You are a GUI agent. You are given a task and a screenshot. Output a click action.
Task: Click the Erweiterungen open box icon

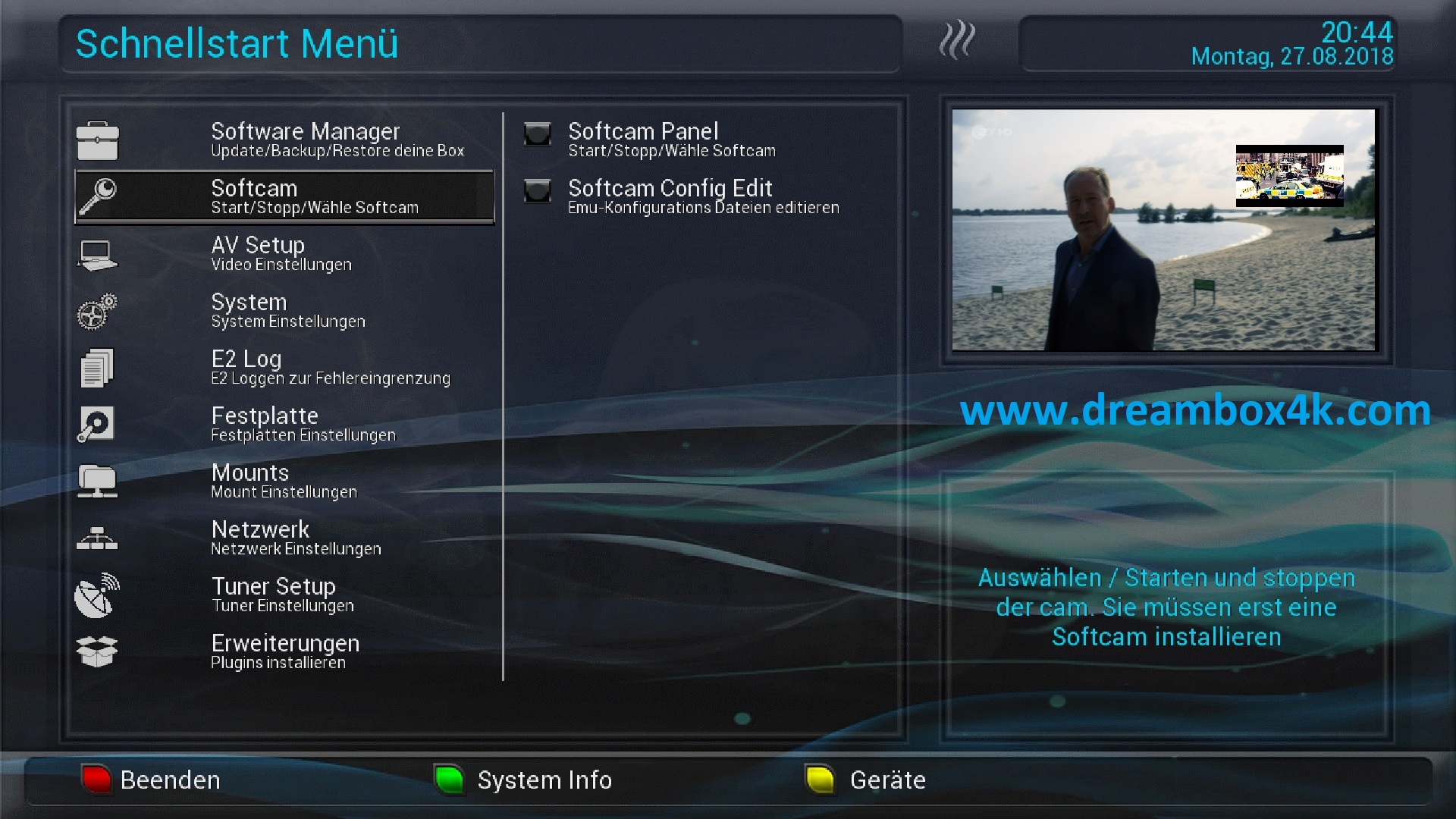(97, 651)
